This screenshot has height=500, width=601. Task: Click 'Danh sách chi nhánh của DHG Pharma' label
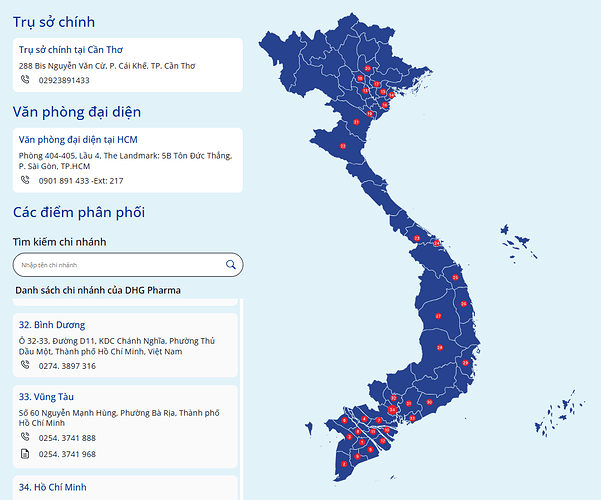(x=98, y=290)
